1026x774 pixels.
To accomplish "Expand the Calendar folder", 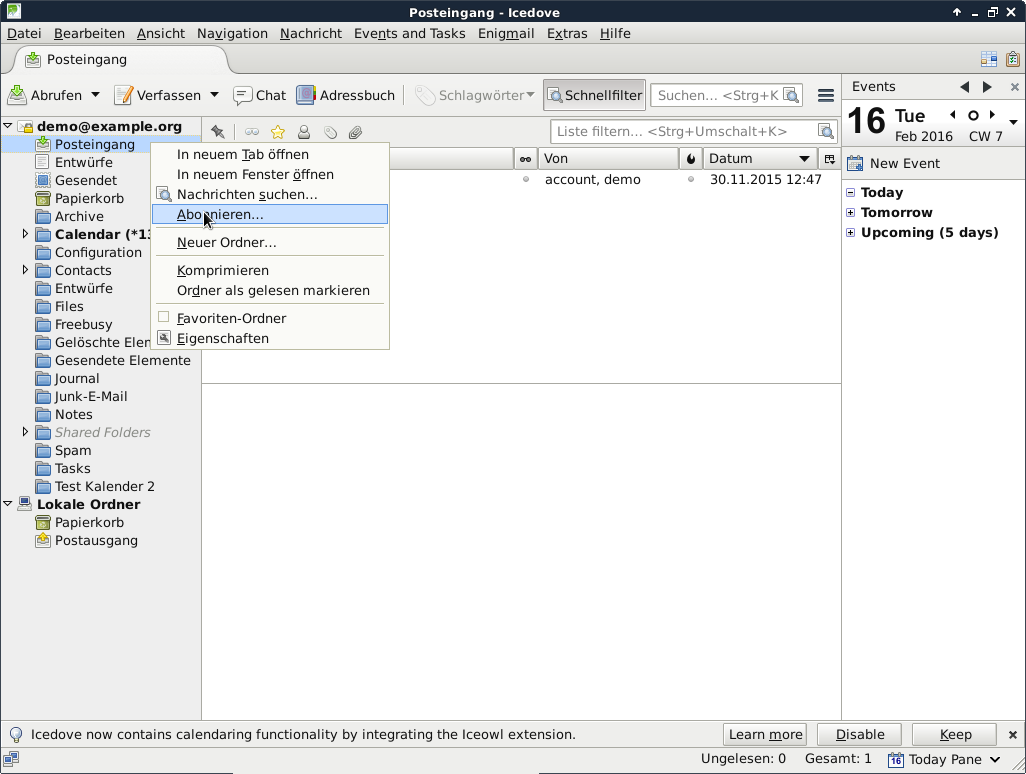I will point(25,234).
